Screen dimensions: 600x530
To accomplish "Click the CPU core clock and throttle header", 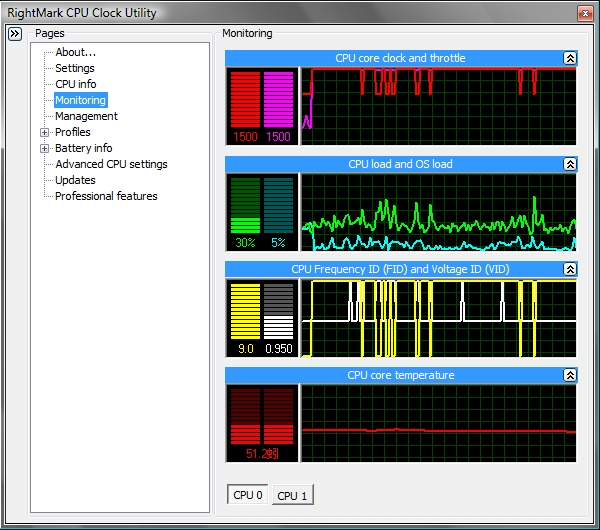I will point(400,58).
